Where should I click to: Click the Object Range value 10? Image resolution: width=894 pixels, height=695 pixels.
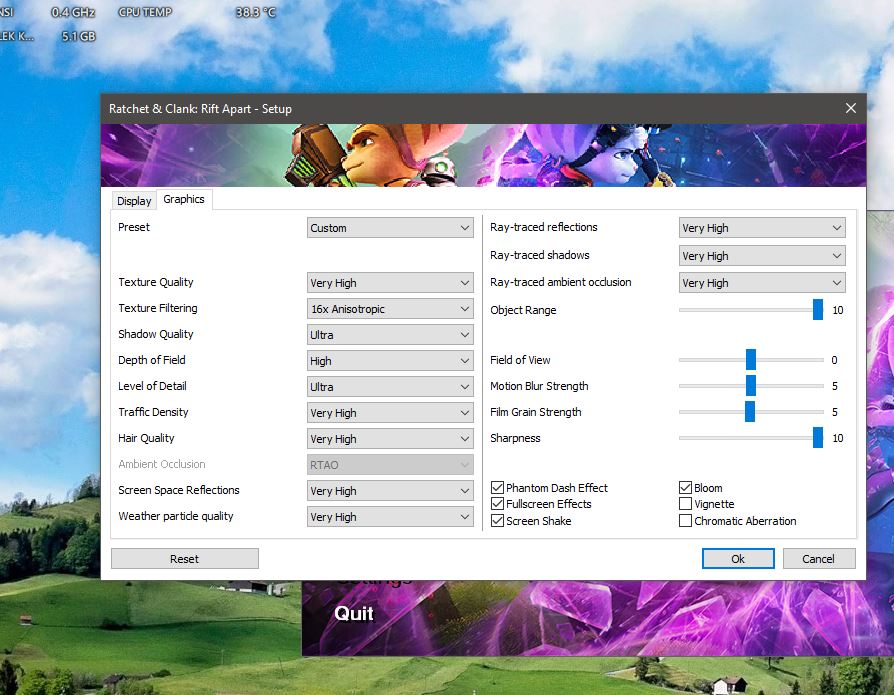(838, 310)
